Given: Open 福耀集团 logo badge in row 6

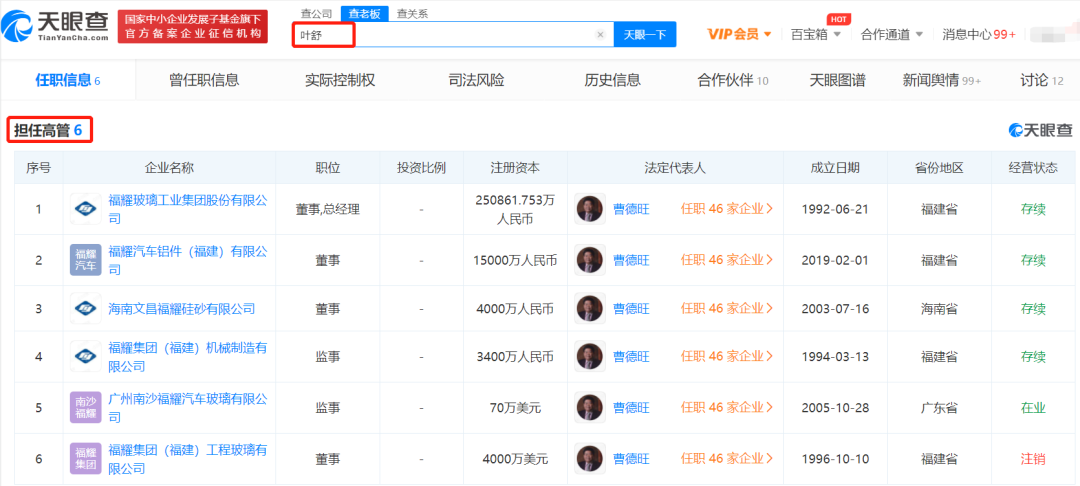Looking at the screenshot, I should [x=86, y=459].
